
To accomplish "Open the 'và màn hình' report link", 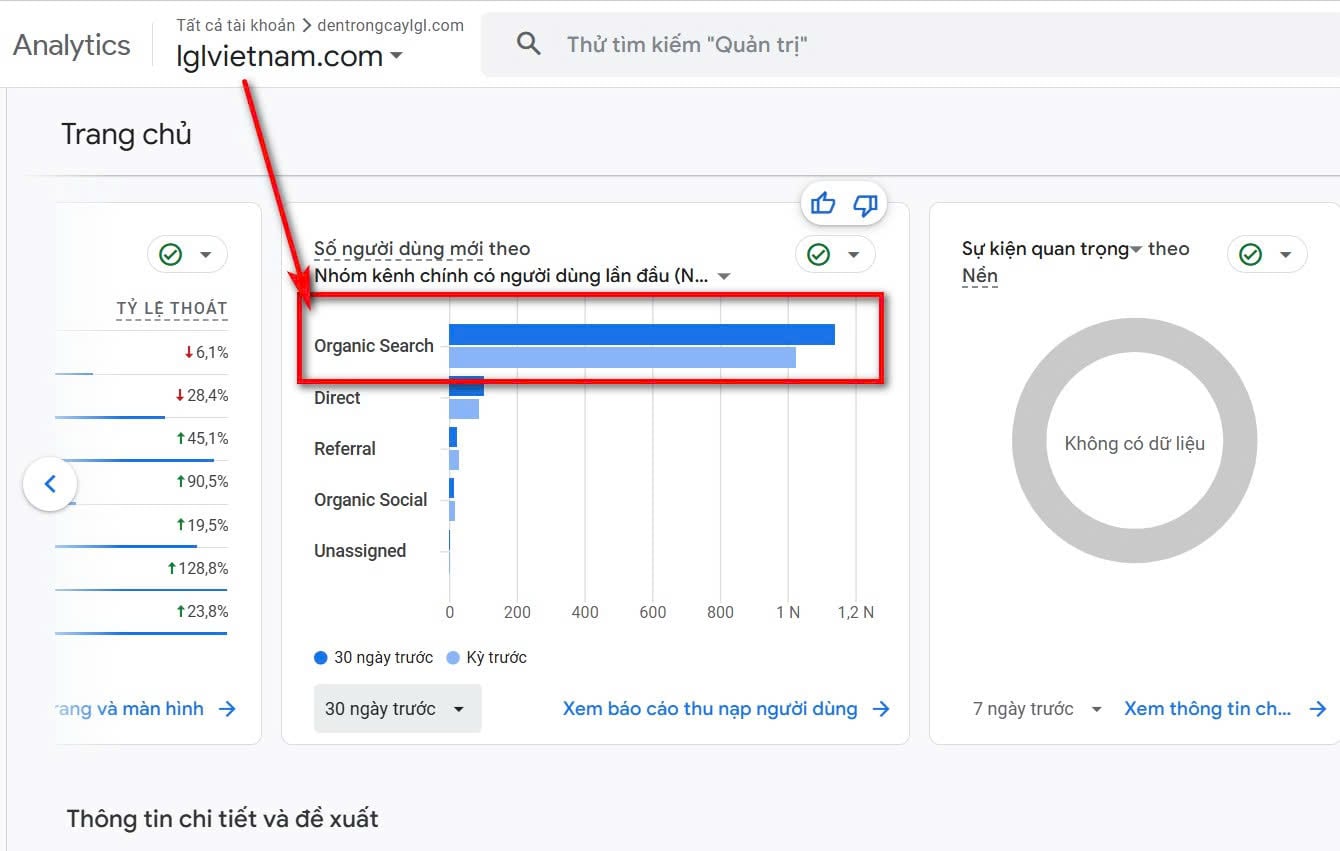I will [130, 709].
